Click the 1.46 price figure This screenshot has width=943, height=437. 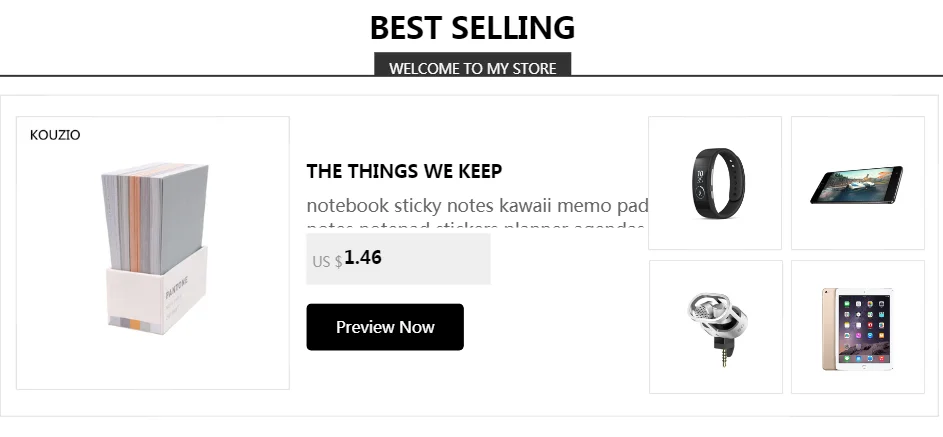pos(363,258)
